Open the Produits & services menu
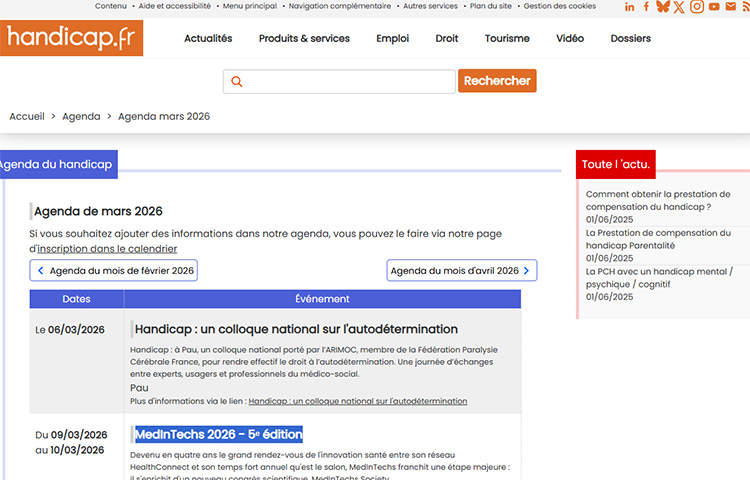 [x=304, y=39]
